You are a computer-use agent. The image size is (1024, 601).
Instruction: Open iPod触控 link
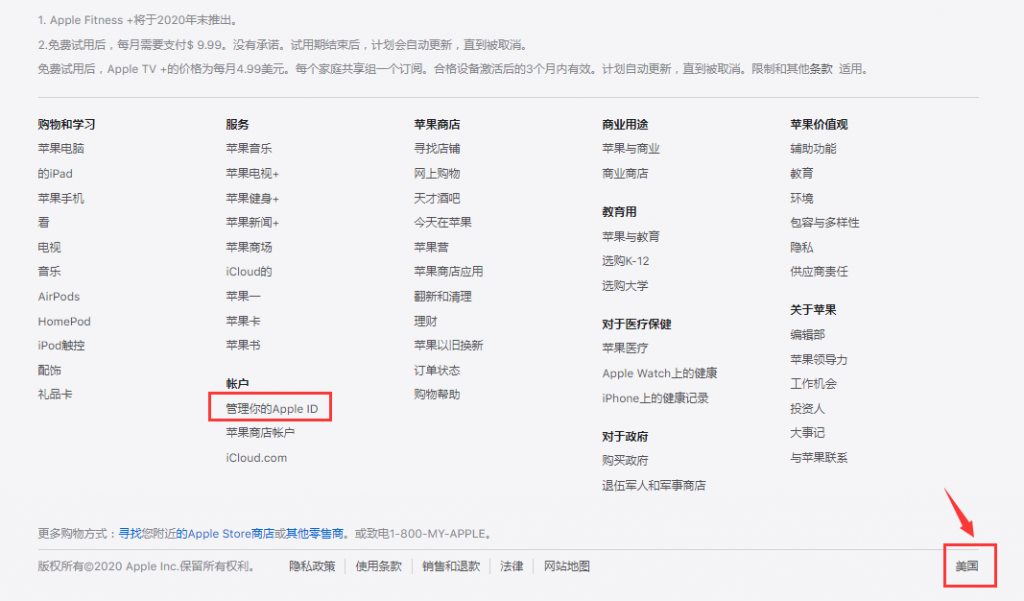click(x=61, y=346)
